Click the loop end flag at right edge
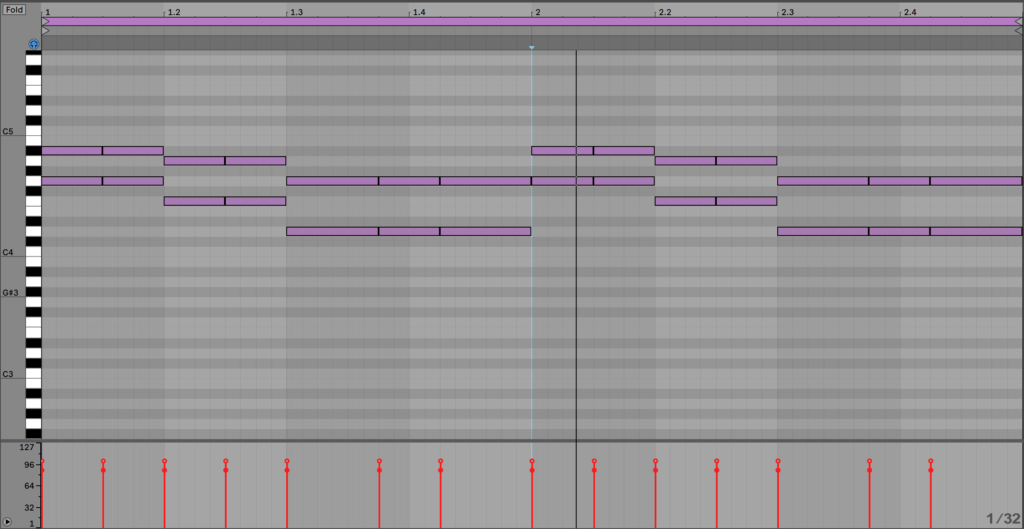This screenshot has height=529, width=1024. click(1018, 22)
